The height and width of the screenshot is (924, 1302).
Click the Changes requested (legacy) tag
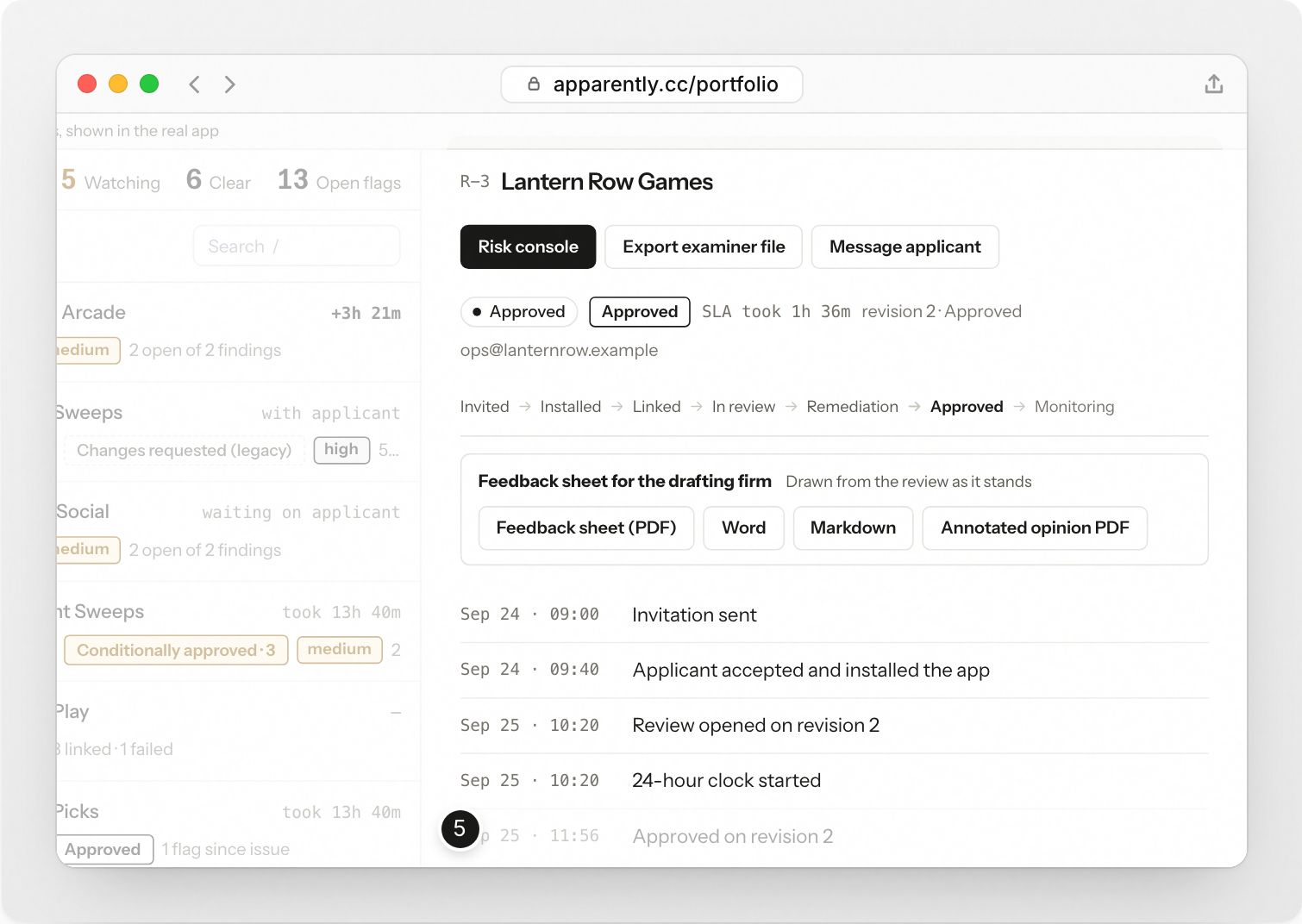(184, 451)
